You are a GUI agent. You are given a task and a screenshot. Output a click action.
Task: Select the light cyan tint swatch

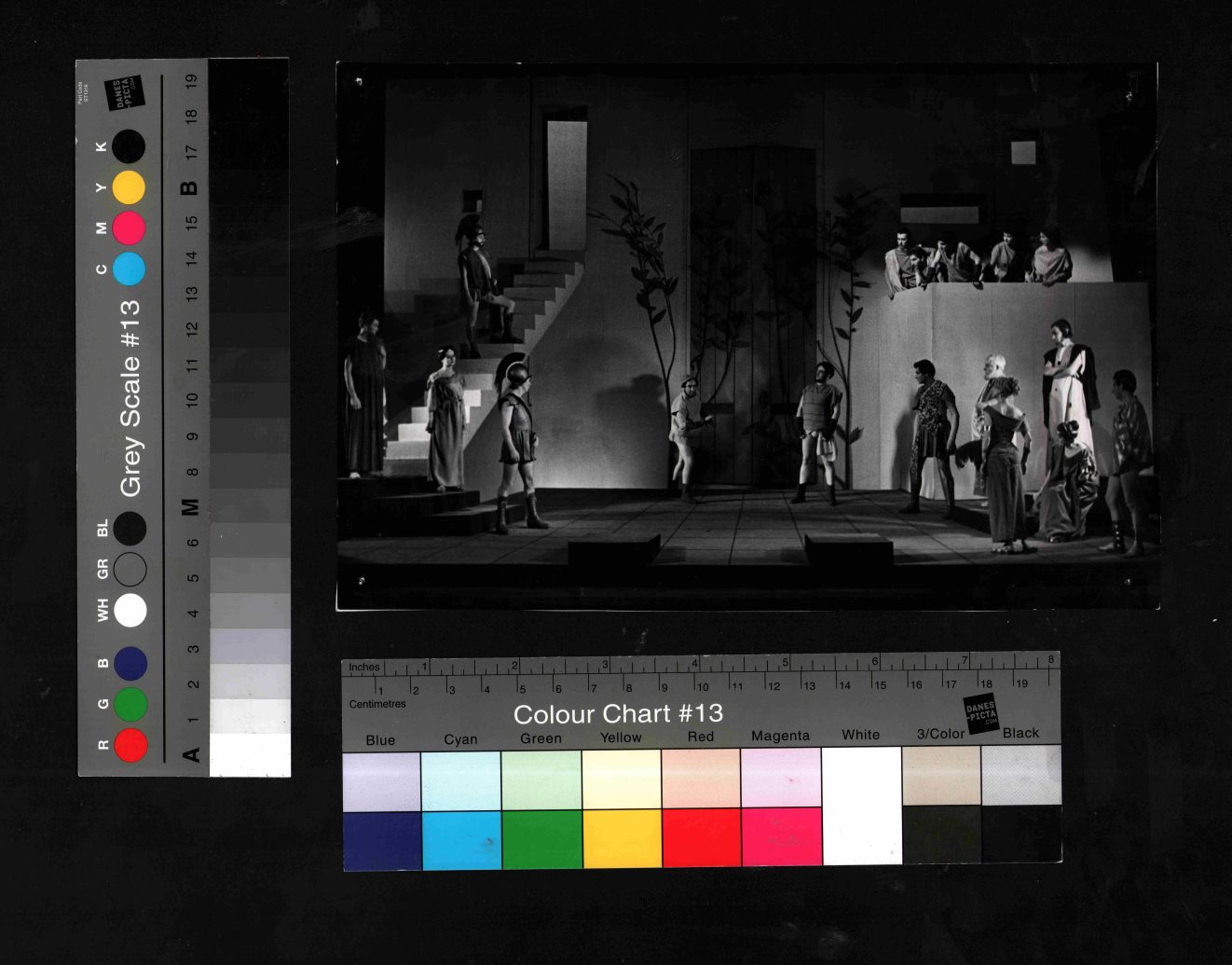[461, 780]
